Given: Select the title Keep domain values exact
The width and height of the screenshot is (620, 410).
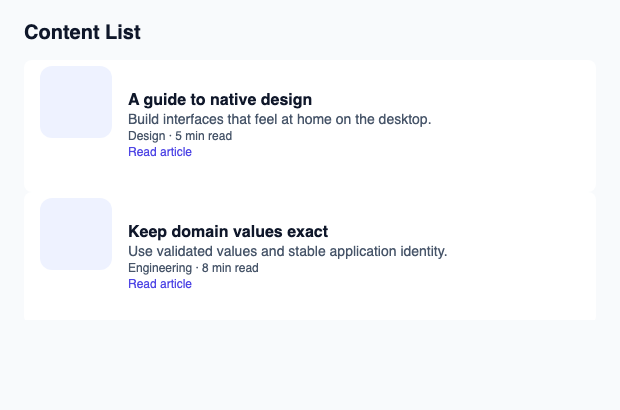Looking at the screenshot, I should point(228,232).
